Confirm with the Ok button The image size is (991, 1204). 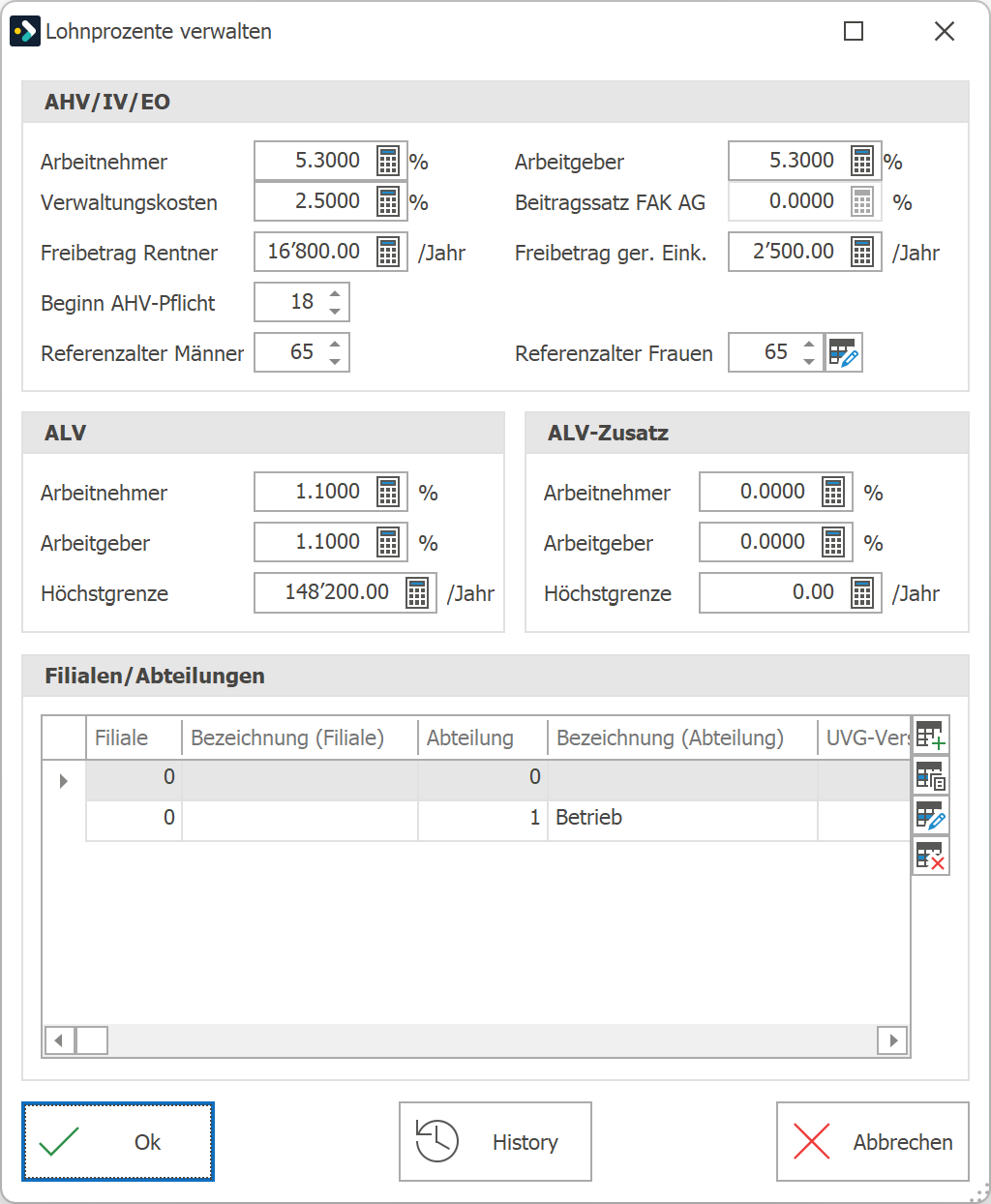point(118,1142)
